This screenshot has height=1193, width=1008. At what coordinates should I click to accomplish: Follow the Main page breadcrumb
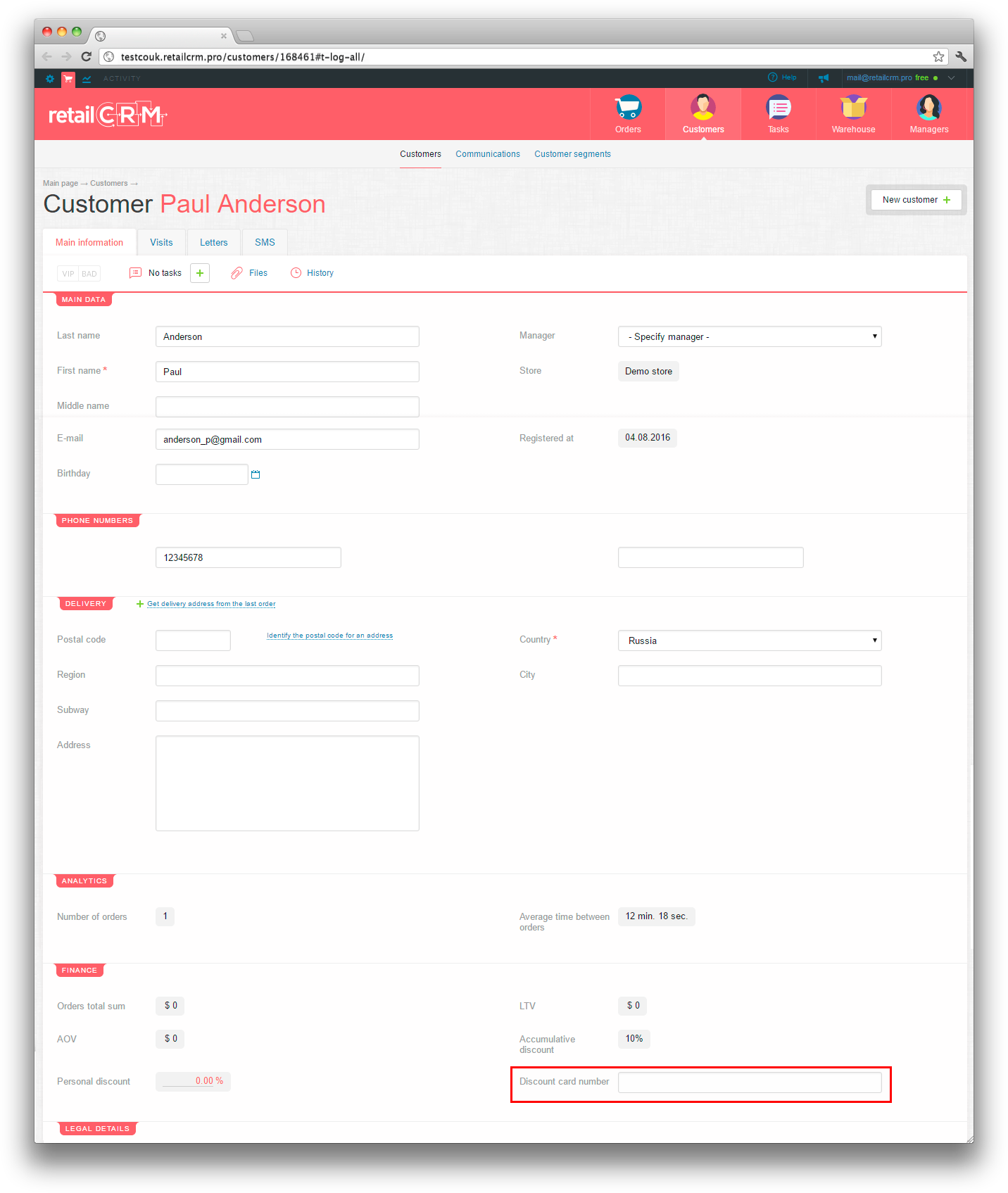61,183
